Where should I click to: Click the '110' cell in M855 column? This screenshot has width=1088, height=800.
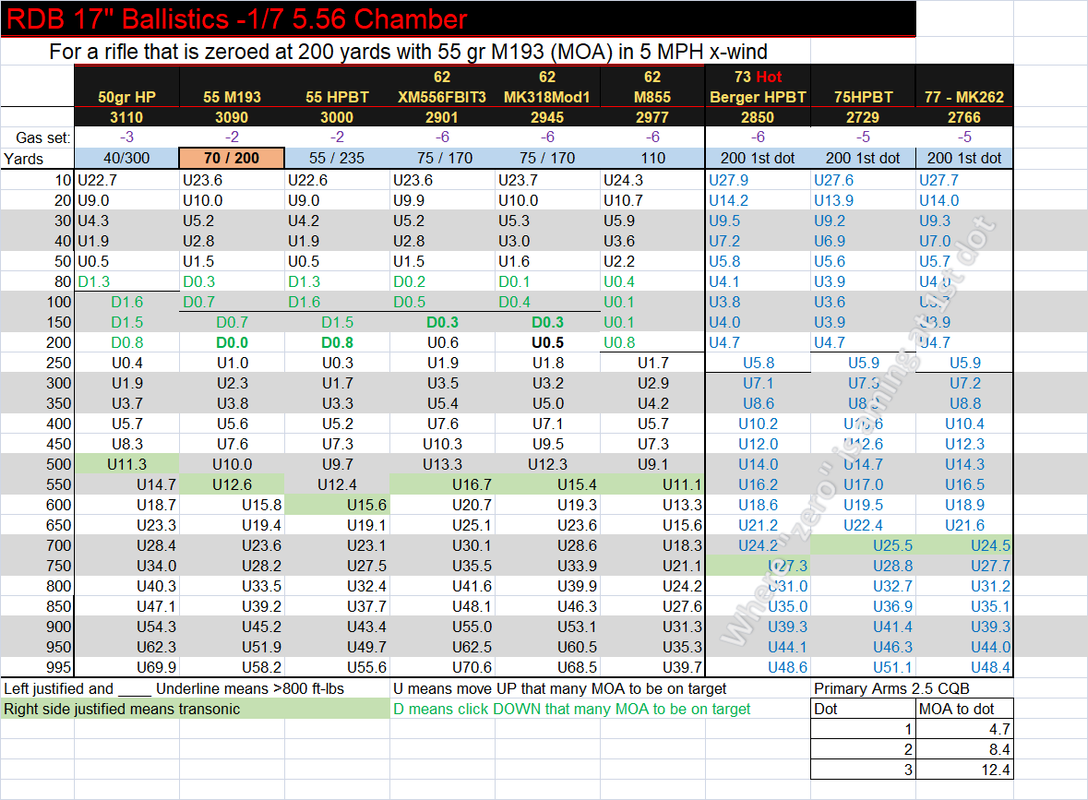(x=652, y=158)
